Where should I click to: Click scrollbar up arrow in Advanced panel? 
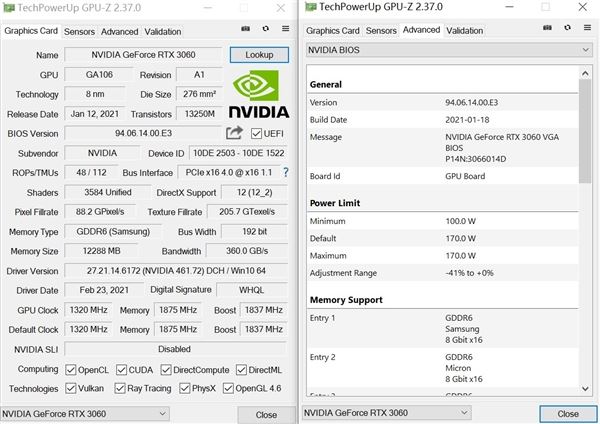[x=585, y=73]
